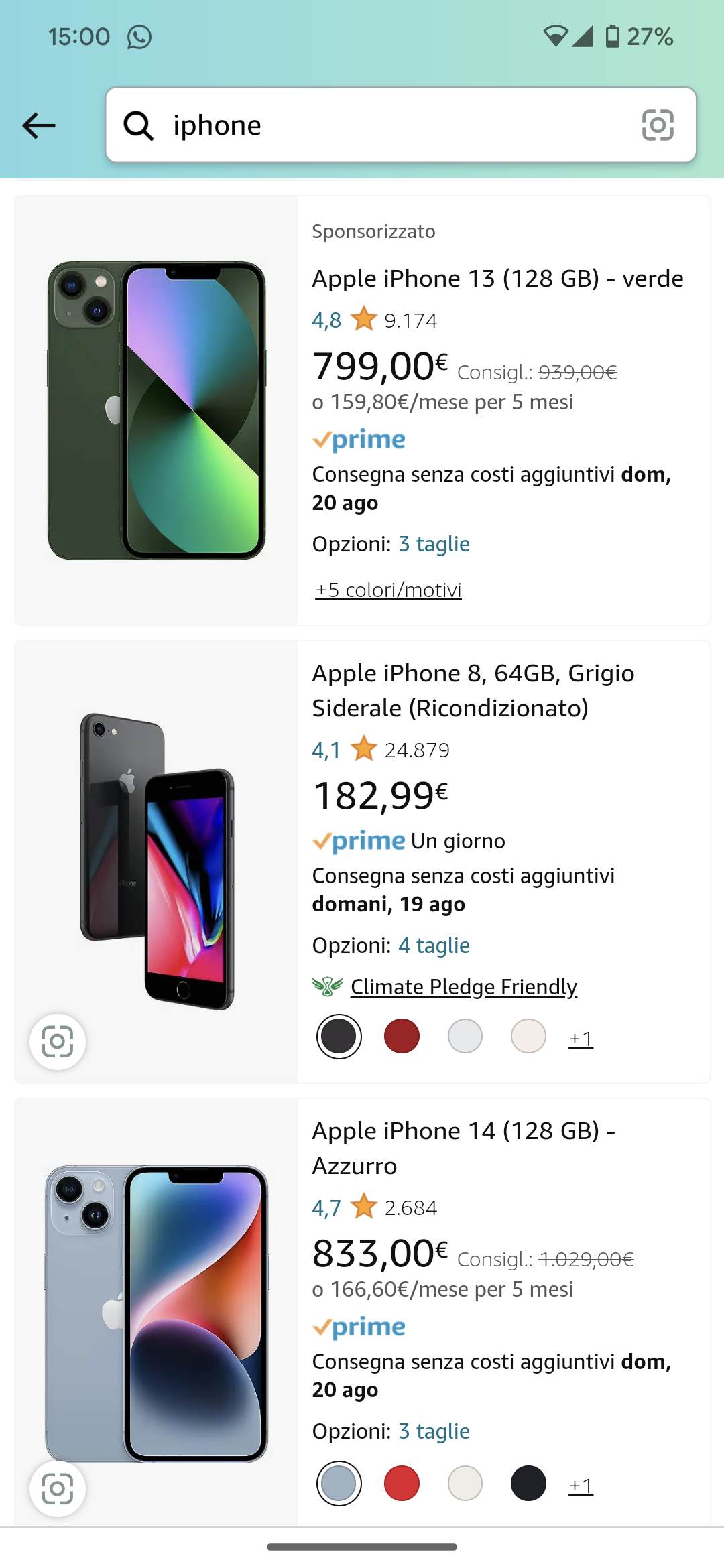Screen dimensions: 724x1568
Task: Expand "+5 colori/motivi" options for iPhone 13
Action: click(389, 590)
